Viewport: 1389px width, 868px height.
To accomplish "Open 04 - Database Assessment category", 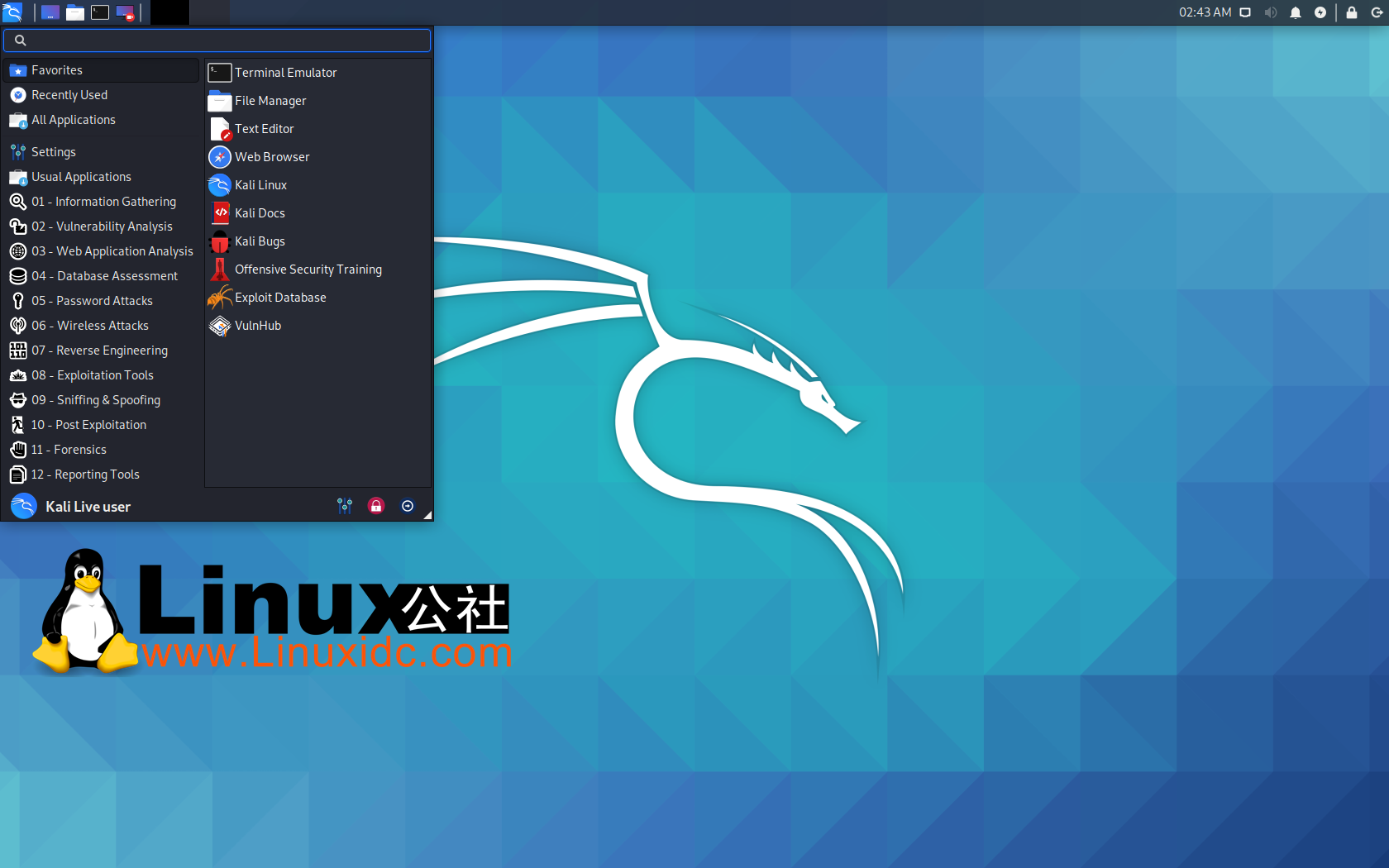I will tap(102, 276).
